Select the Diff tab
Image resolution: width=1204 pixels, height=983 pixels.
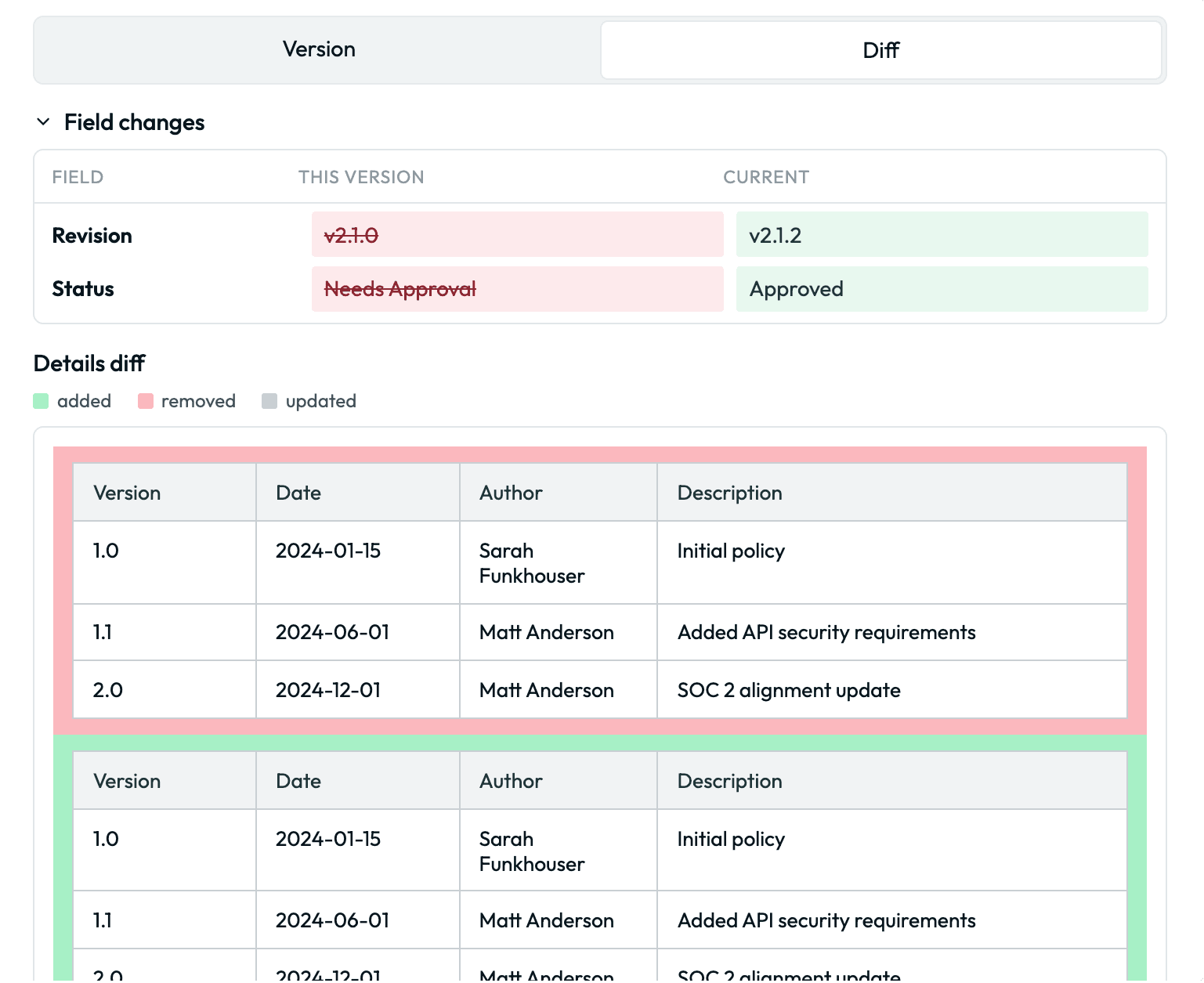tap(880, 50)
